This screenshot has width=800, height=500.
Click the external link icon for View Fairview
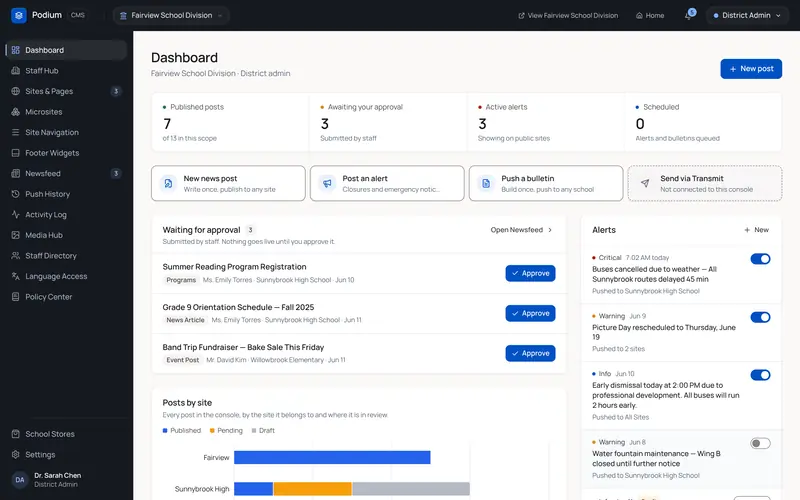(x=521, y=16)
